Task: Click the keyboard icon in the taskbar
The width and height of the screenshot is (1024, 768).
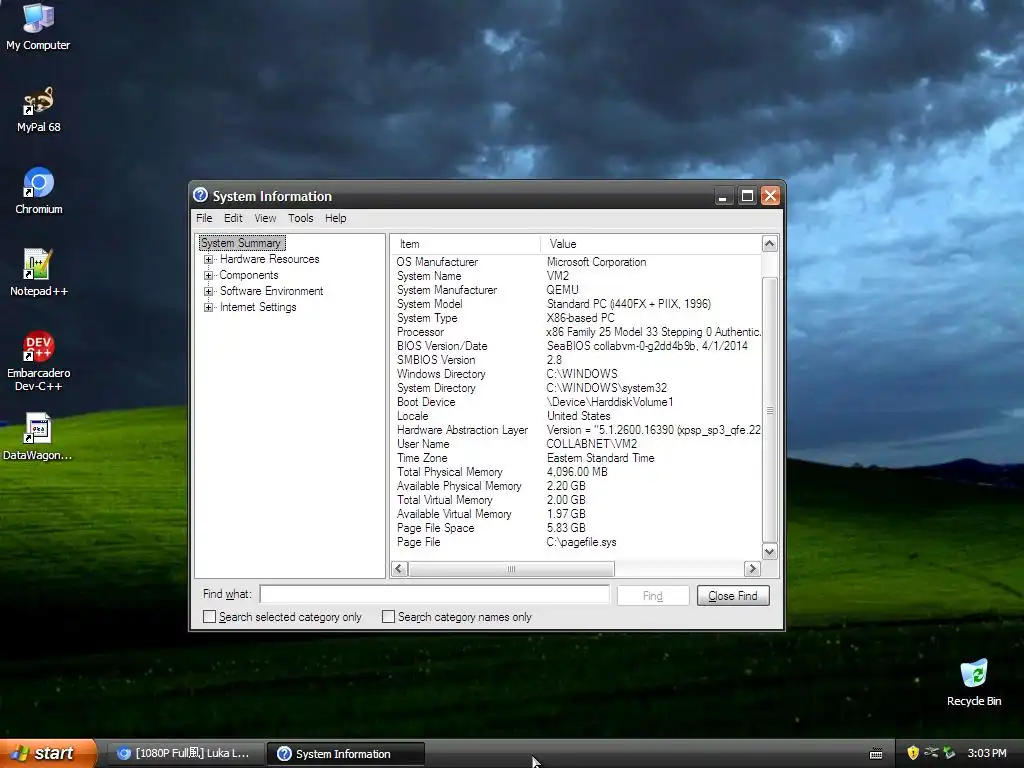Action: pyautogui.click(x=876, y=754)
